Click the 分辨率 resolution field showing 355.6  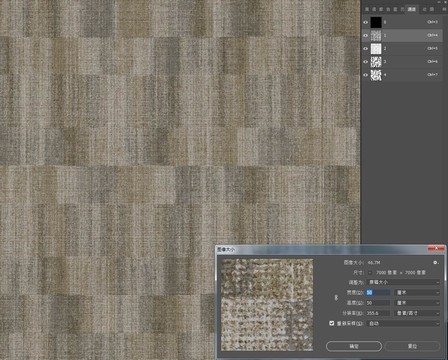pyautogui.click(x=378, y=313)
